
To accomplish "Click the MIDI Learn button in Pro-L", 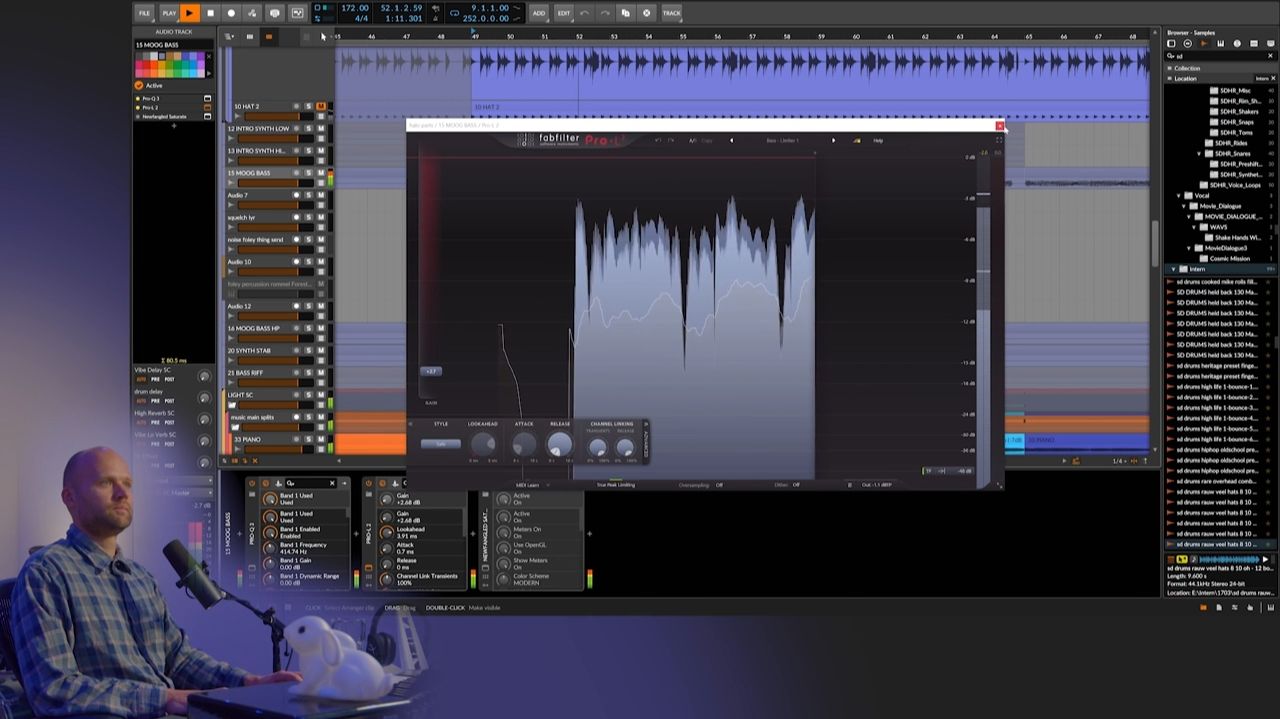I will point(527,485).
